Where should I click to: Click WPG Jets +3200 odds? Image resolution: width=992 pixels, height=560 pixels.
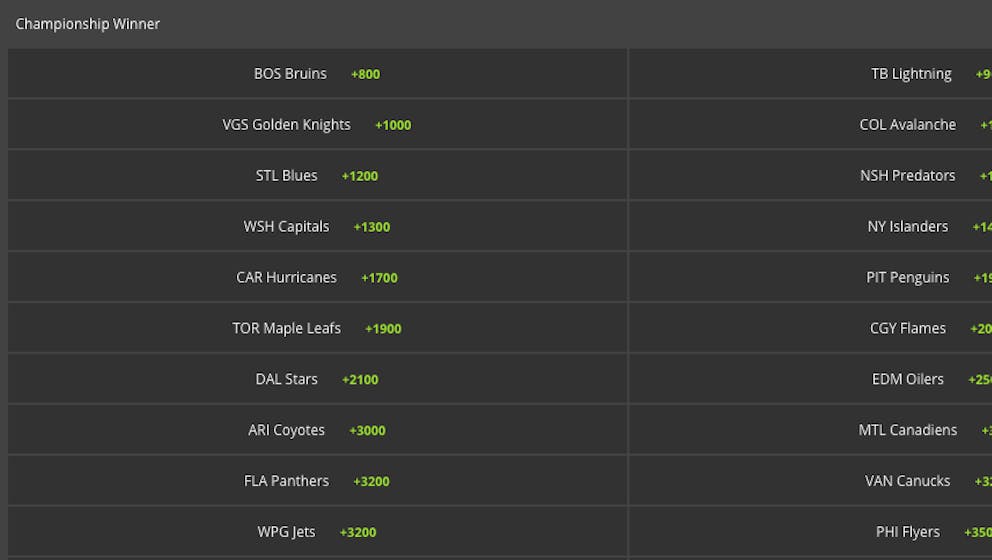click(317, 532)
